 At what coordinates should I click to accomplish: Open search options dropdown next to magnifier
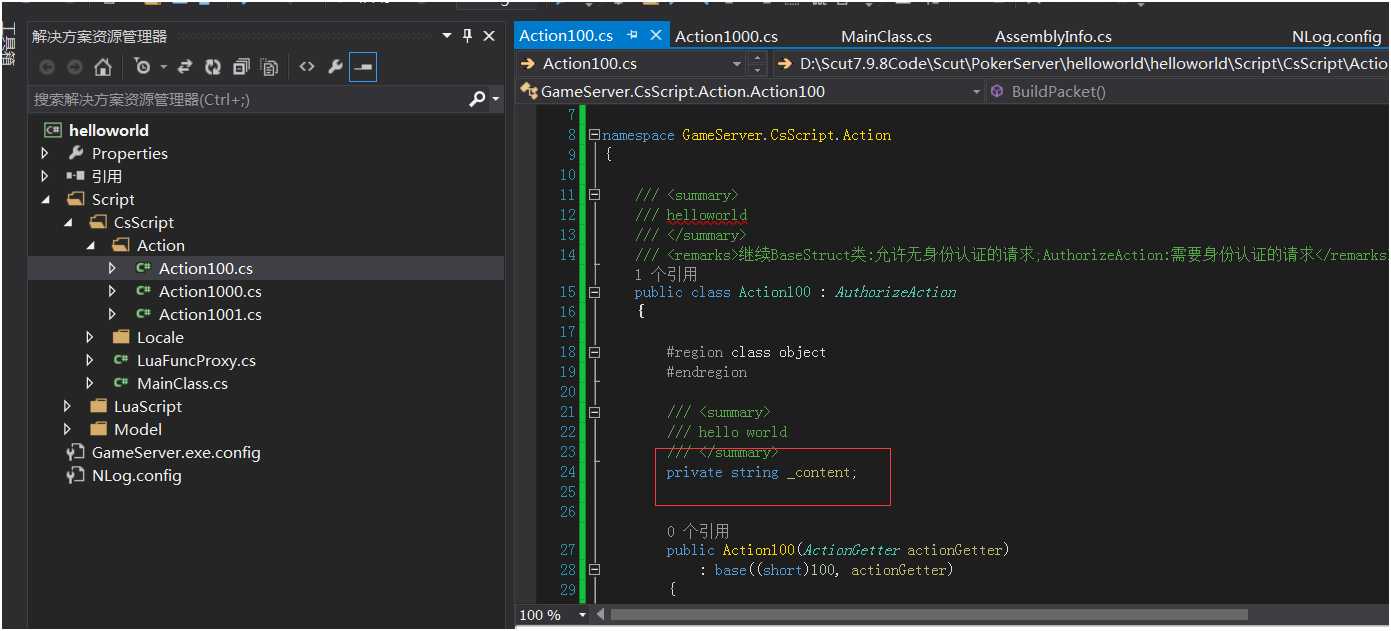click(x=495, y=100)
